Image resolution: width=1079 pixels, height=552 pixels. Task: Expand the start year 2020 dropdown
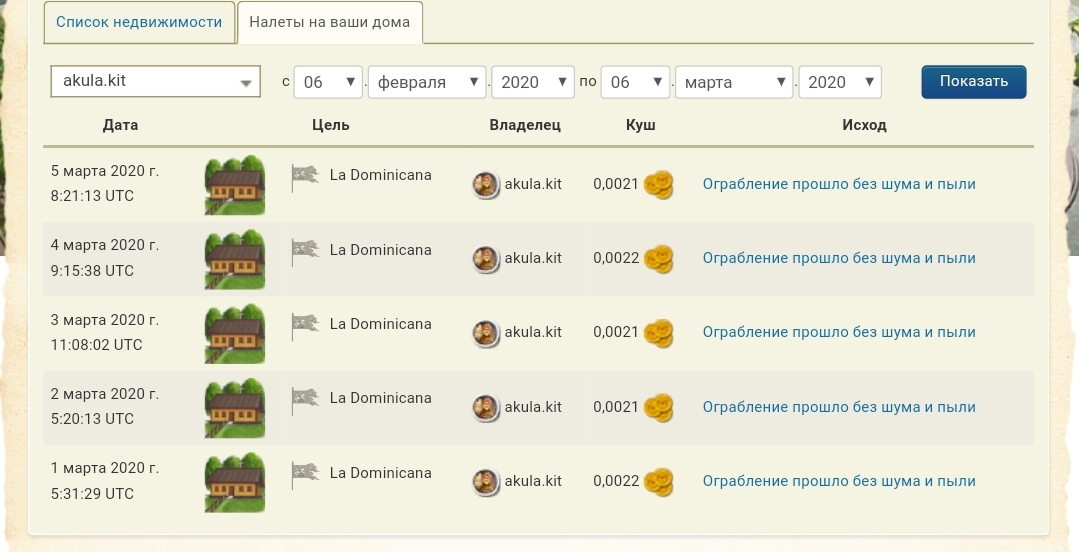(532, 82)
